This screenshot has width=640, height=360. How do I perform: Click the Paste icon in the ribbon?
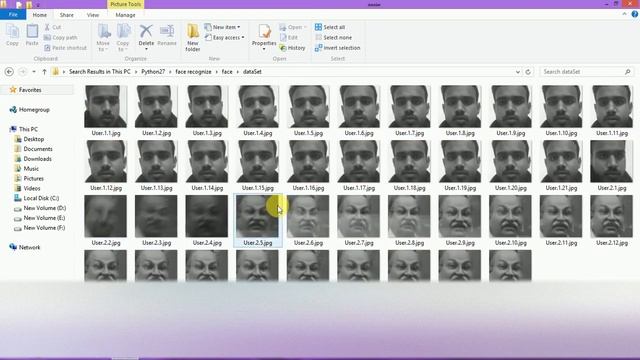pyautogui.click(x=32, y=35)
